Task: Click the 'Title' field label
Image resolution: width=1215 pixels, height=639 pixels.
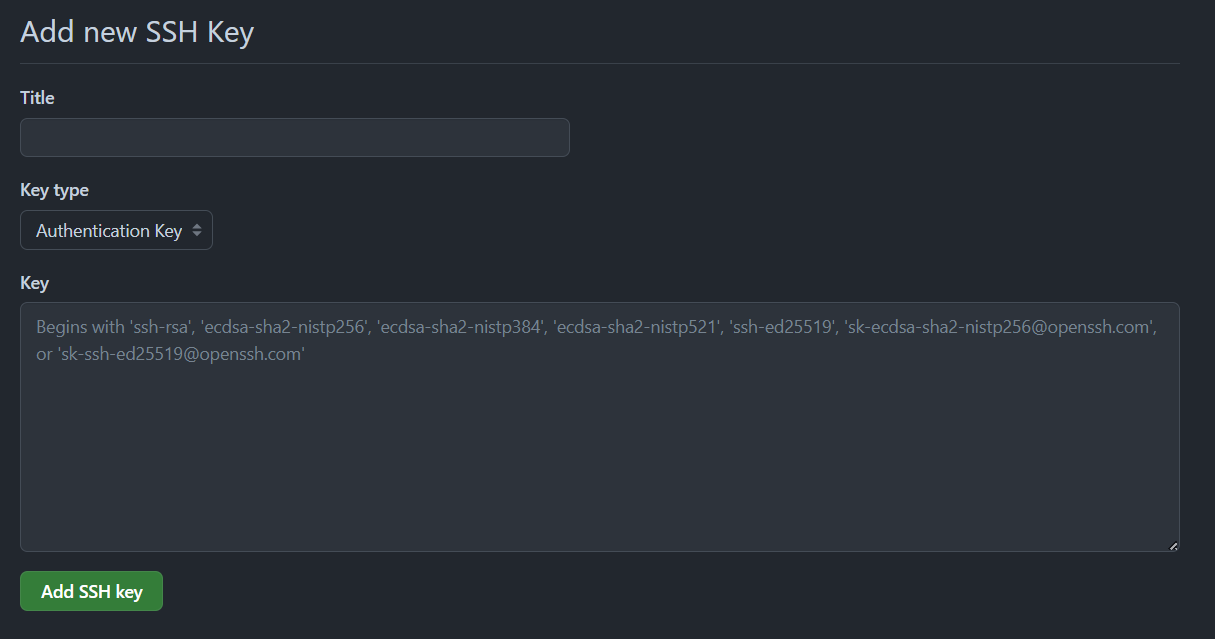Action: (37, 98)
